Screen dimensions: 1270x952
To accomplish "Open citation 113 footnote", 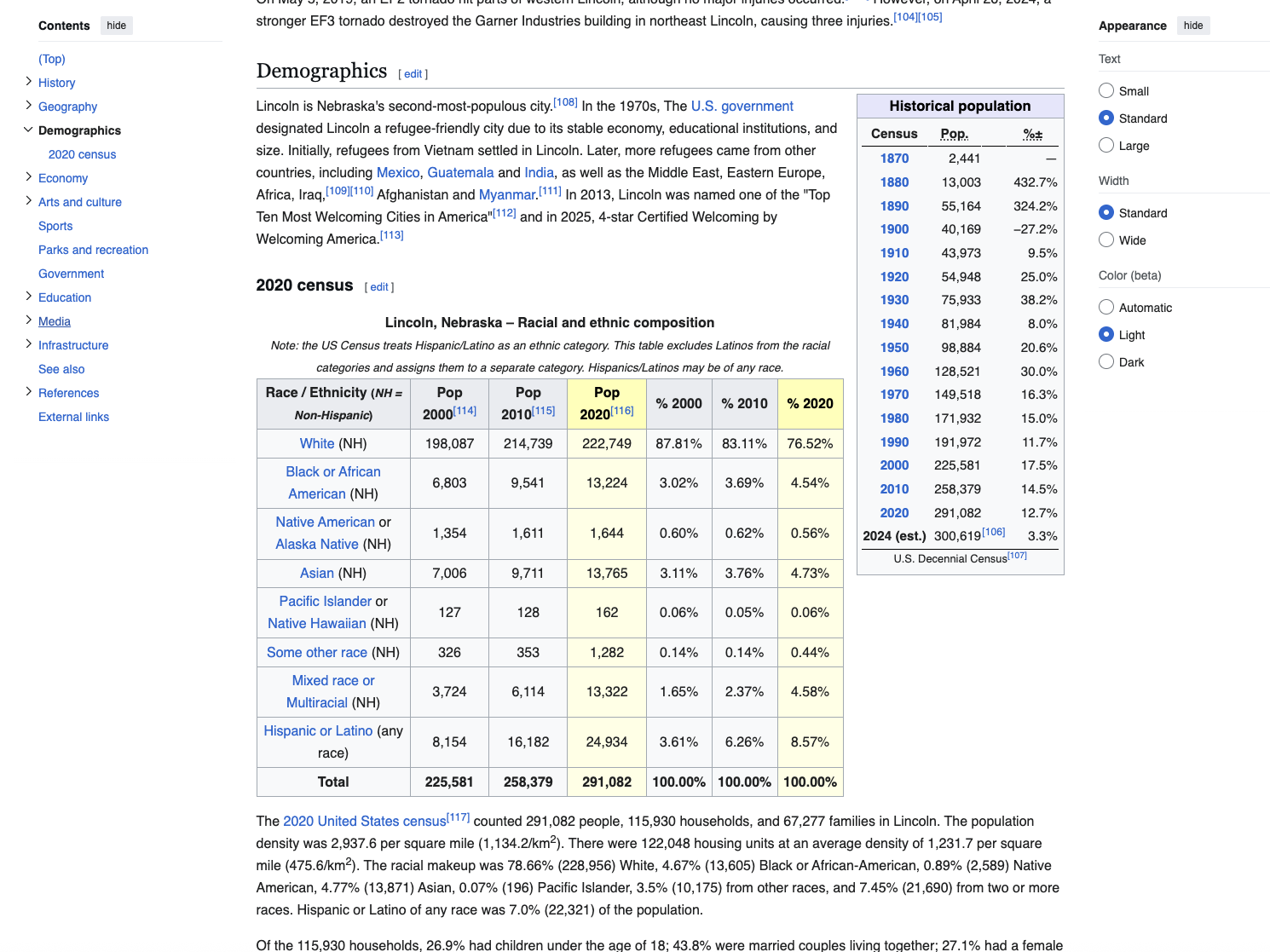I will [x=392, y=234].
